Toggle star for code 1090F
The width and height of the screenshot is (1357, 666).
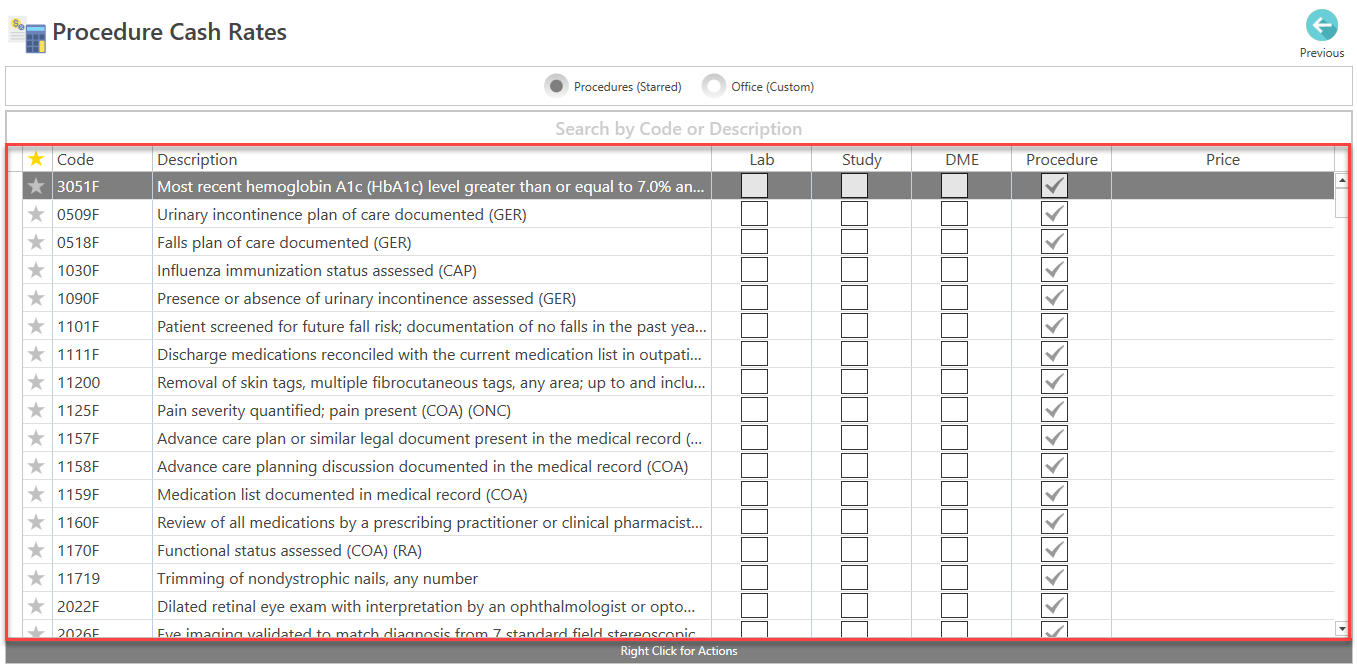37,298
